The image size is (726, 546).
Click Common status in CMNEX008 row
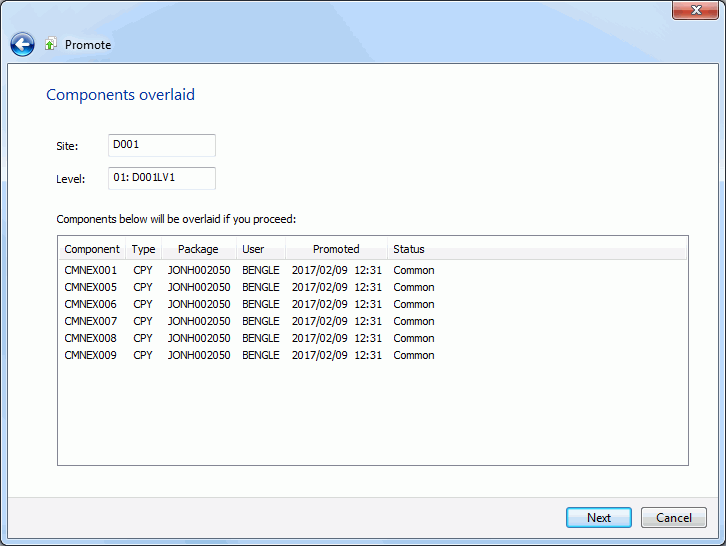coord(413,338)
